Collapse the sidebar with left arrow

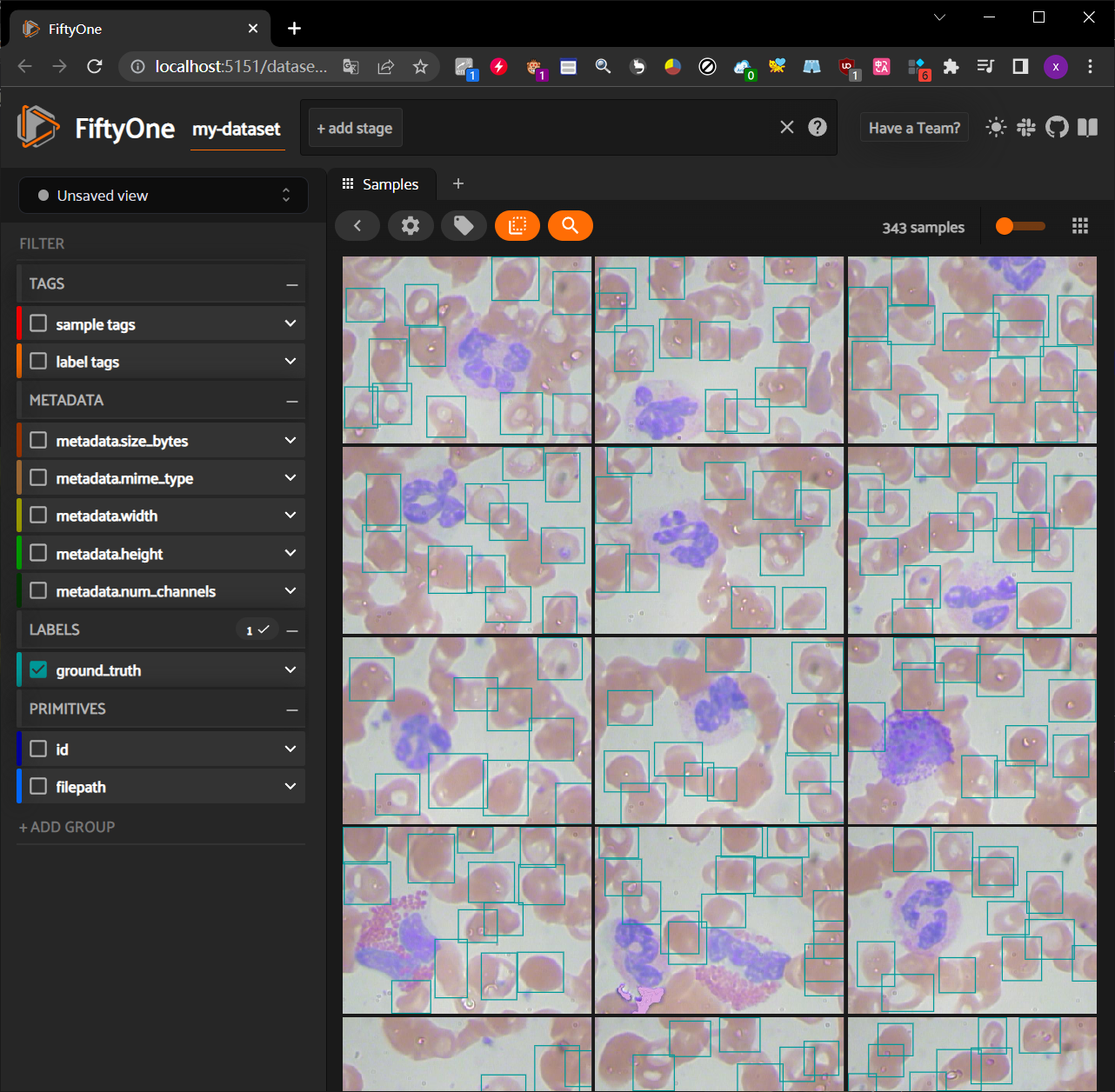click(357, 226)
